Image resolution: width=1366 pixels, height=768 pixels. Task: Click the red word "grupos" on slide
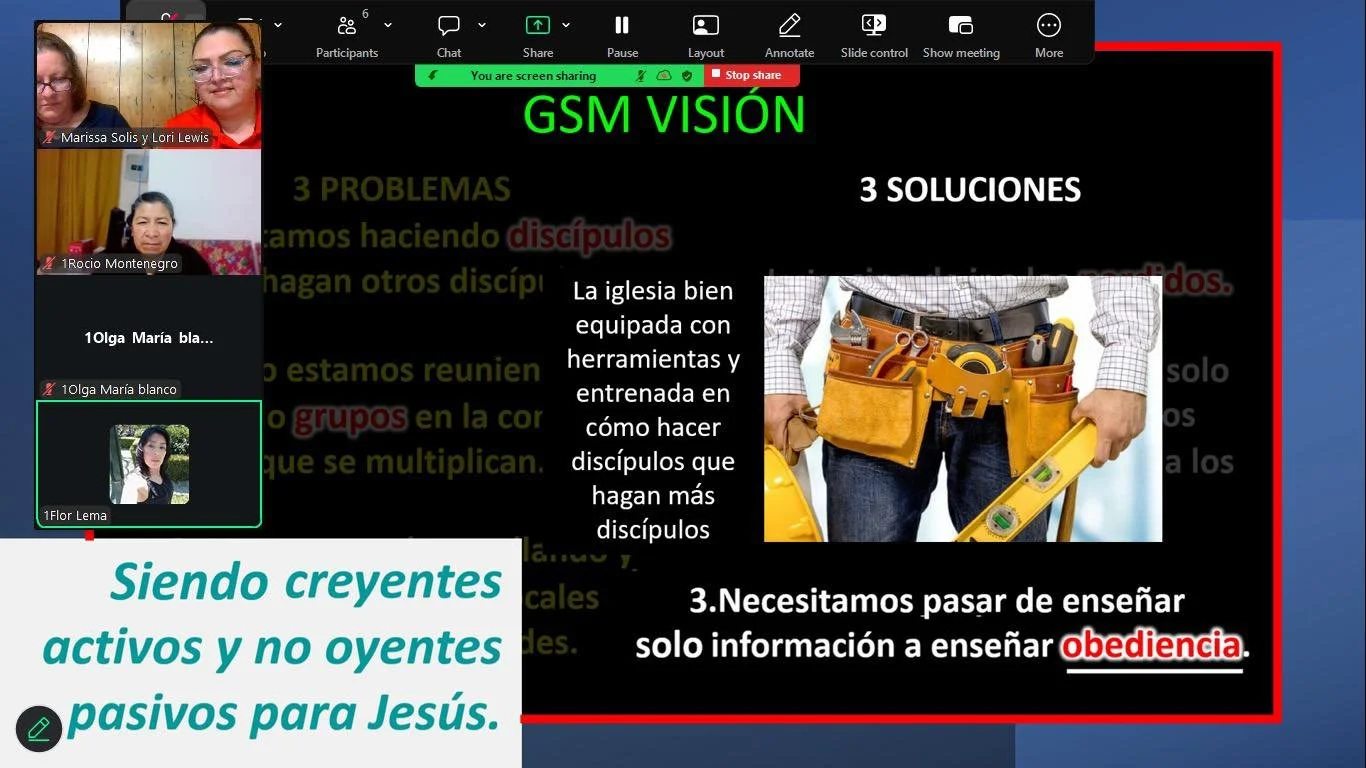350,417
